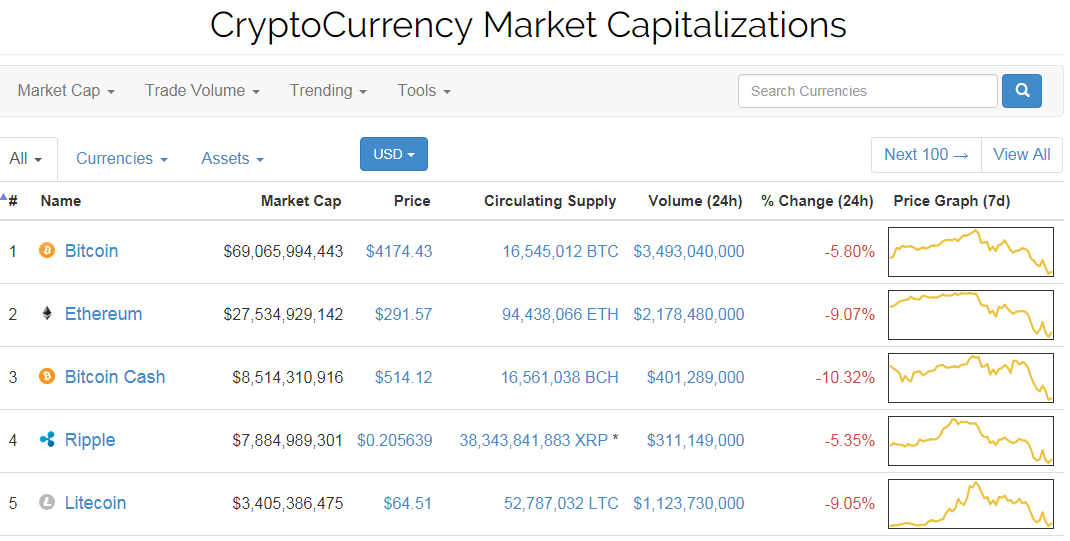Open the USD currency selector

[x=393, y=154]
